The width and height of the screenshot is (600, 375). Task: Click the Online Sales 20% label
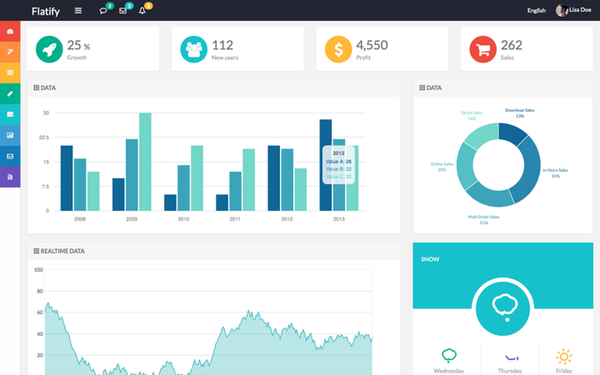coord(442,167)
